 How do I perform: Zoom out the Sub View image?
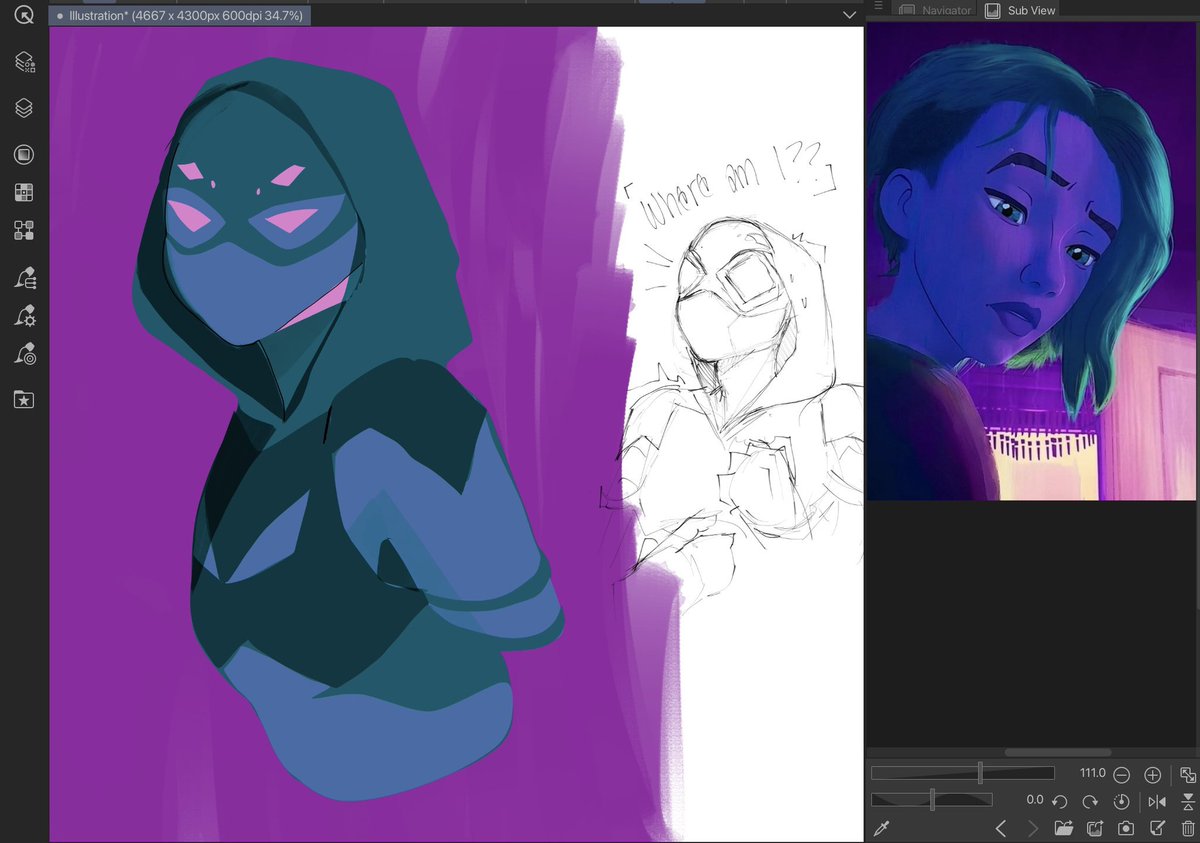click(1122, 775)
